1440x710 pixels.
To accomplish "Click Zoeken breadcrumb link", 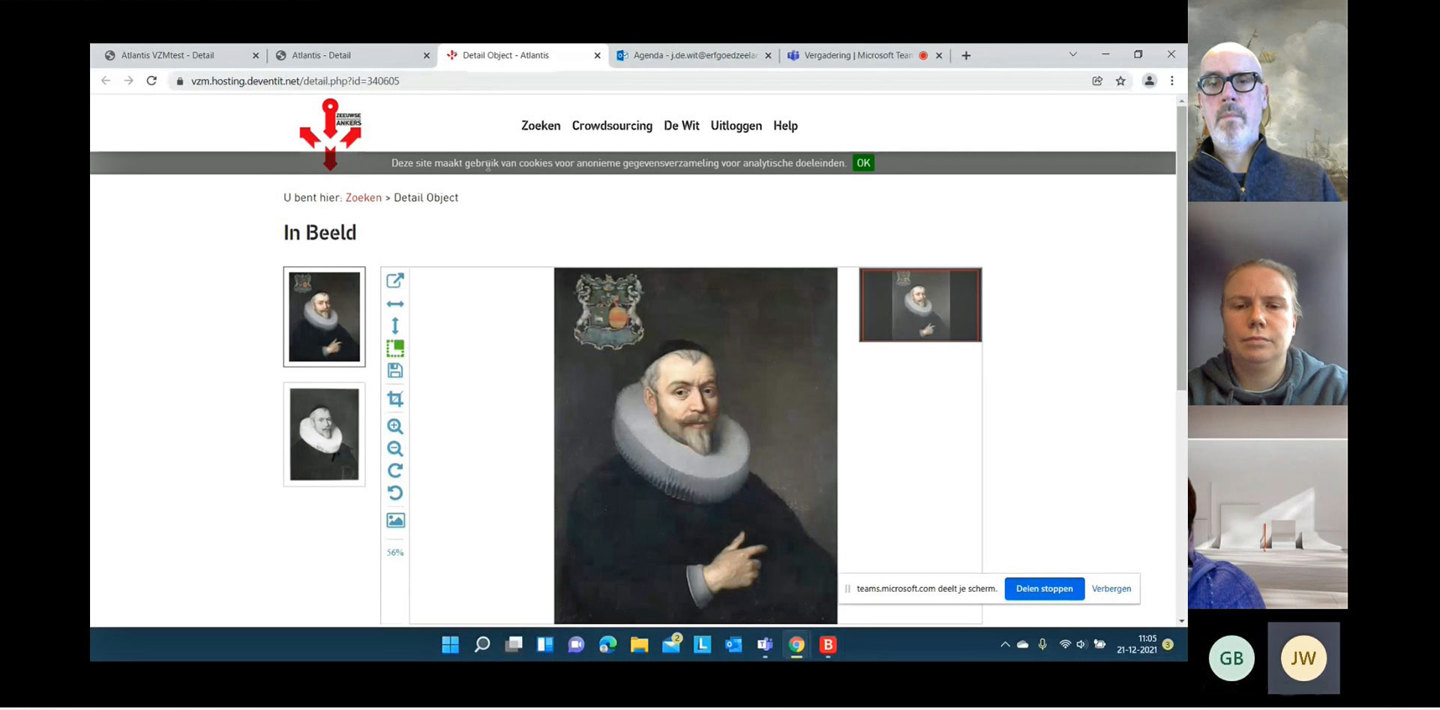I will (x=364, y=198).
